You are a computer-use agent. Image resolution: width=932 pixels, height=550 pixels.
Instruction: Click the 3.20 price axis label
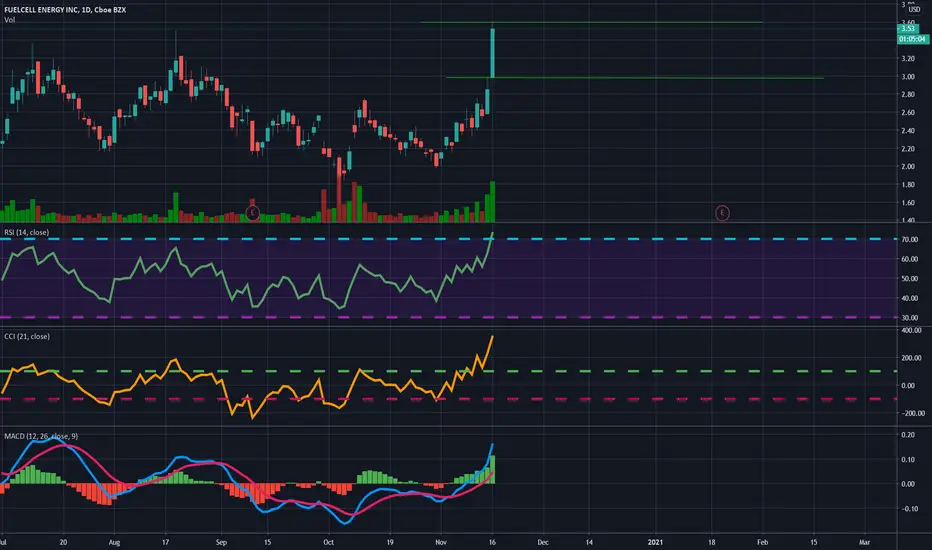click(908, 59)
